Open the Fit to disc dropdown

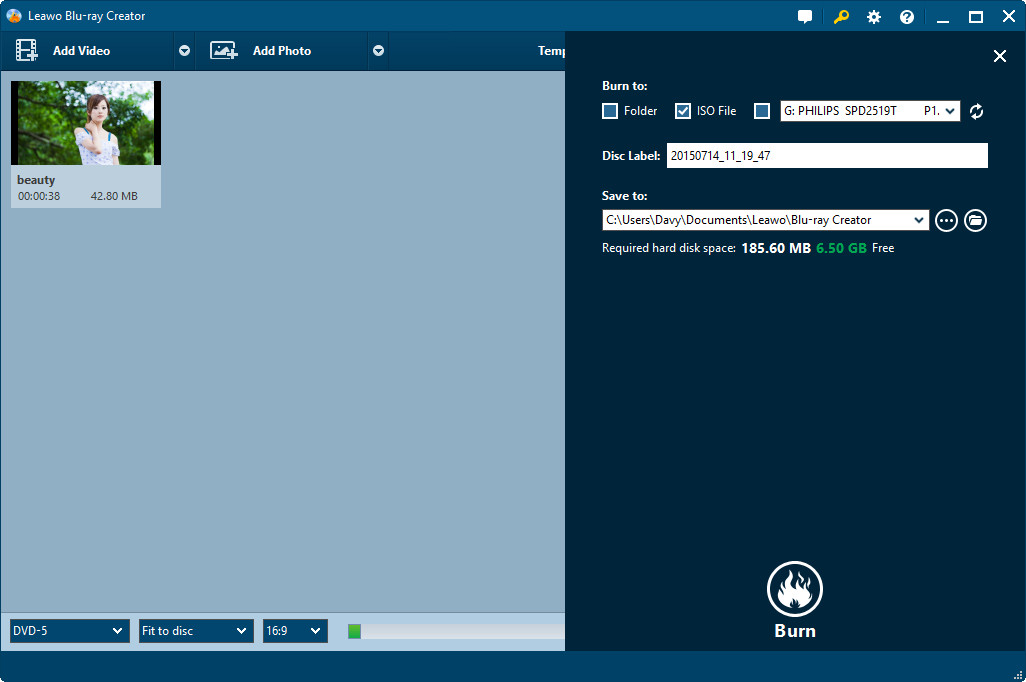(x=196, y=631)
